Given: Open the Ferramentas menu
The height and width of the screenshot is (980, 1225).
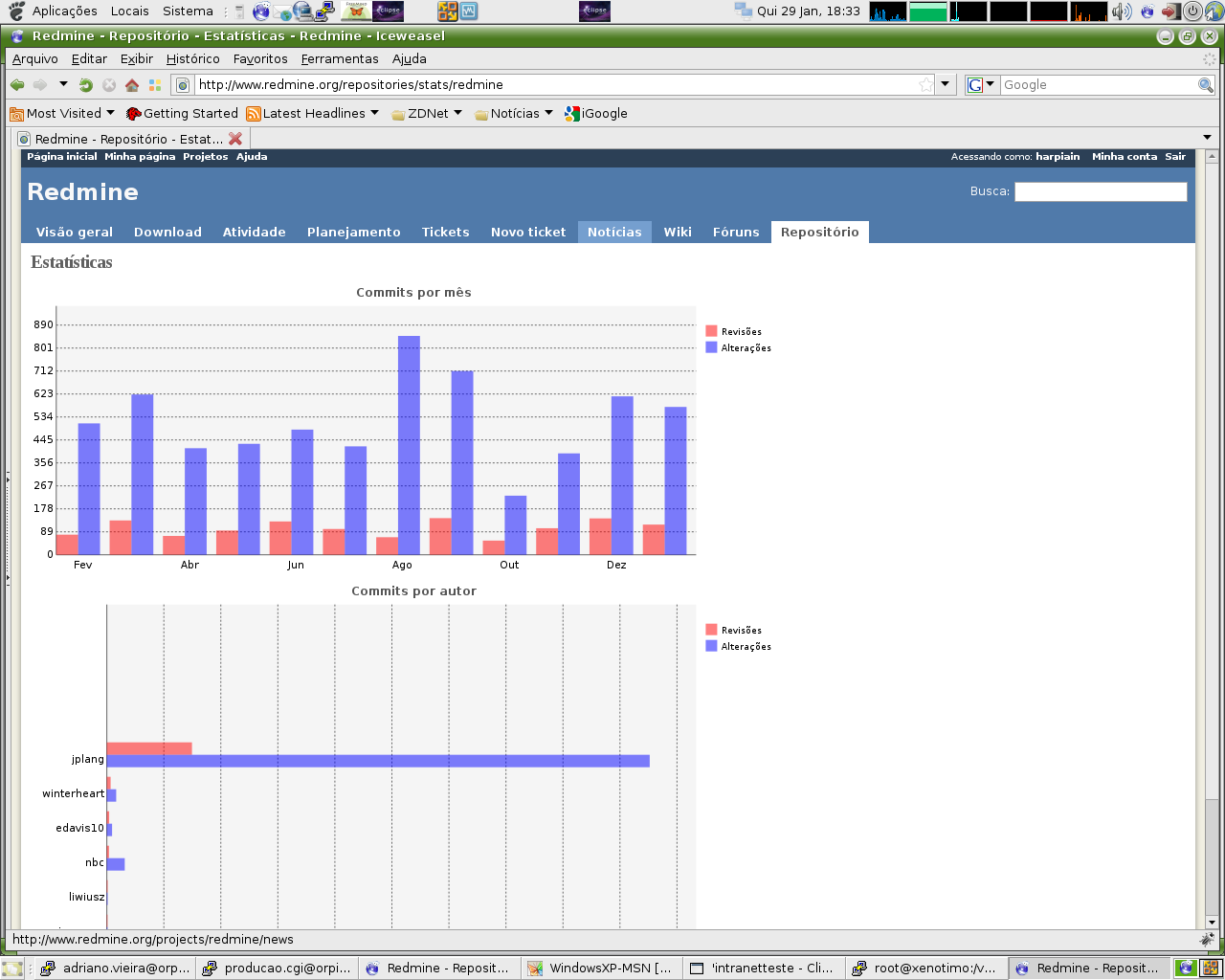Looking at the screenshot, I should 340,58.
